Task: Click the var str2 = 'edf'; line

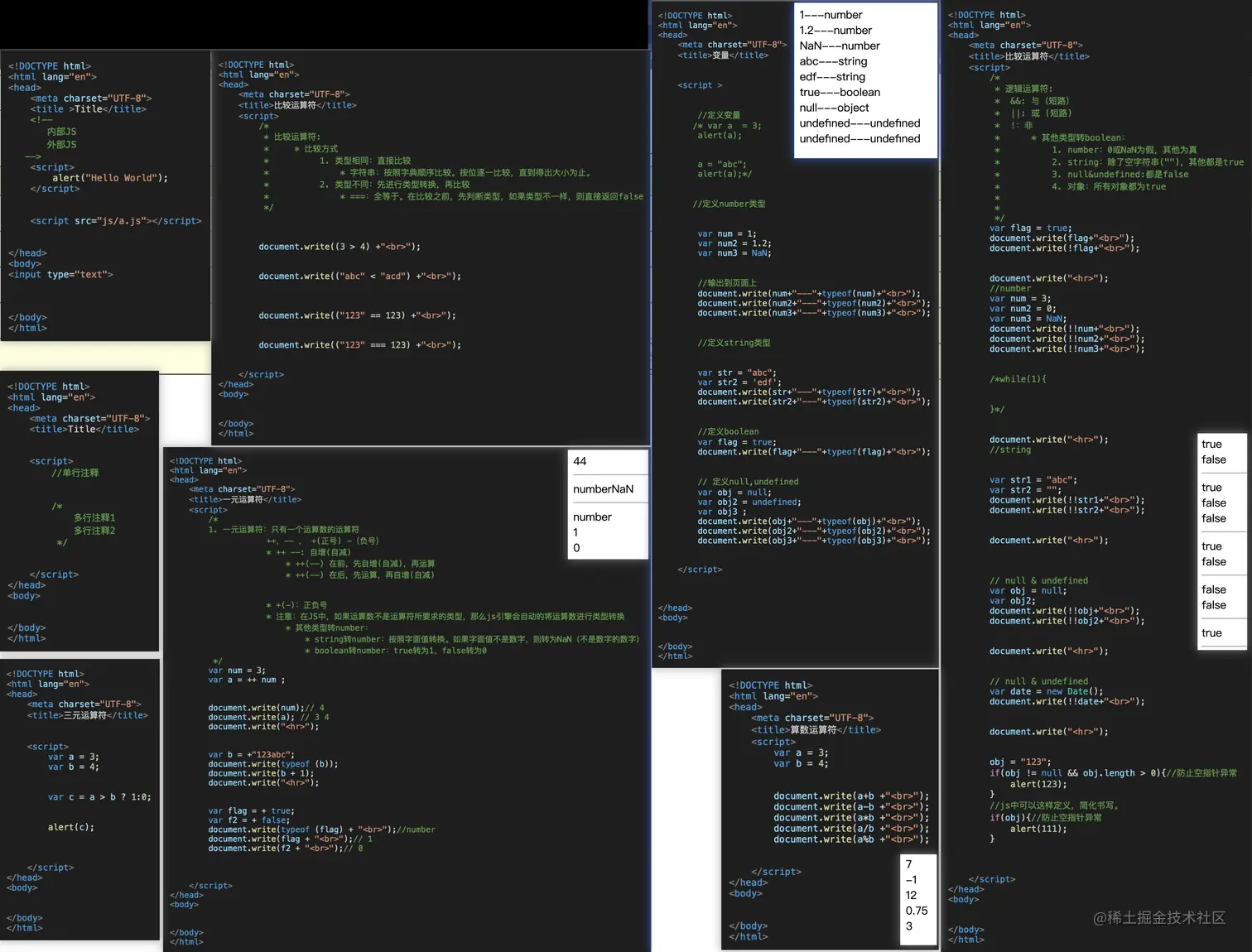Action: coord(739,382)
